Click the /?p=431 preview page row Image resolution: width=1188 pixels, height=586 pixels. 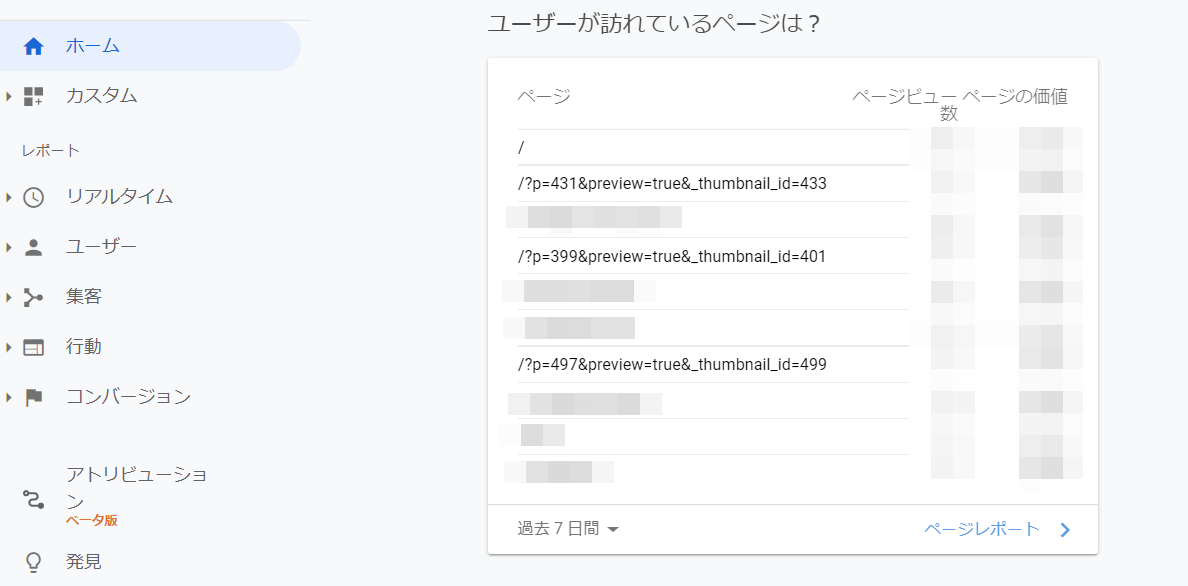pyautogui.click(x=672, y=184)
